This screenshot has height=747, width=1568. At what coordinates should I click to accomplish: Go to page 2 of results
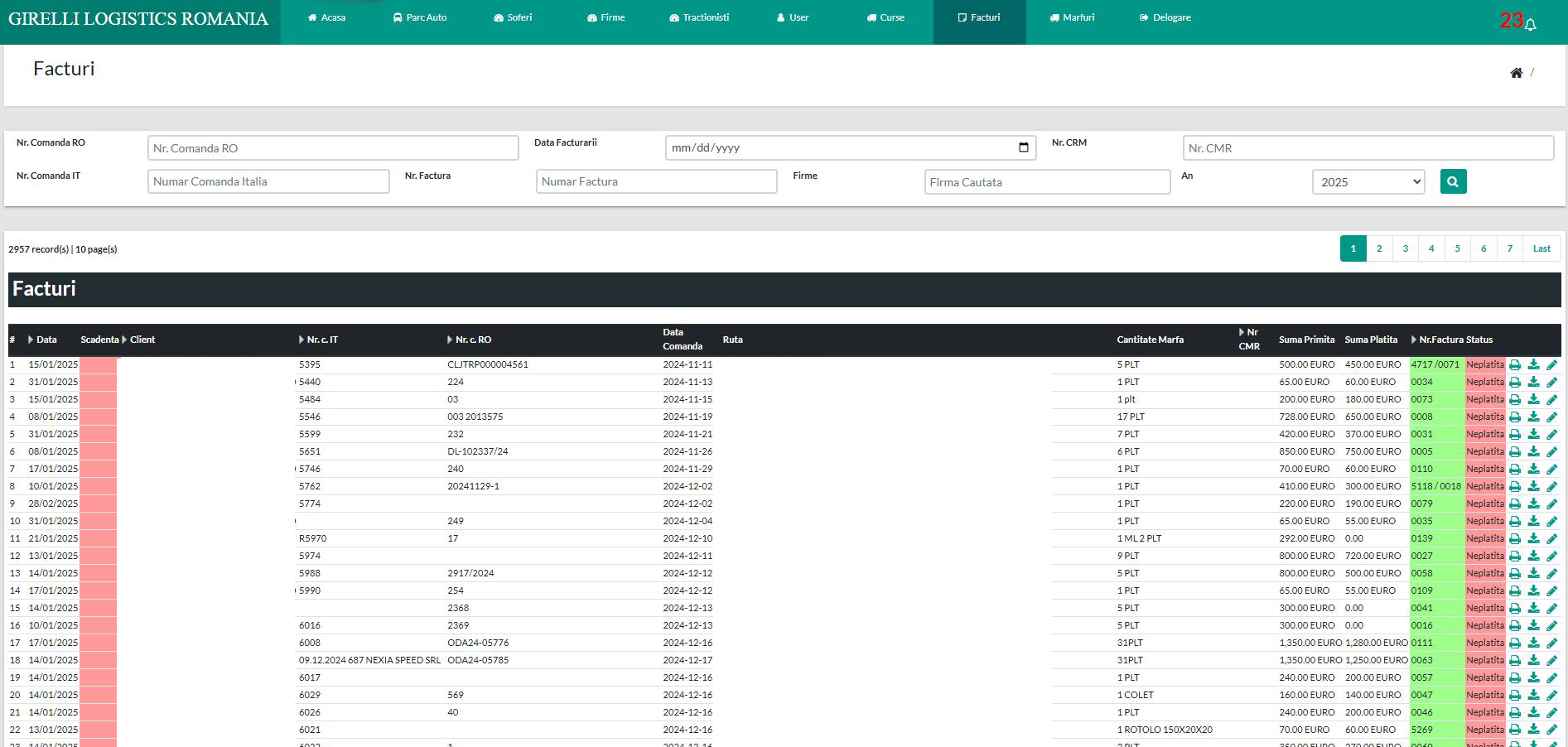(1378, 248)
